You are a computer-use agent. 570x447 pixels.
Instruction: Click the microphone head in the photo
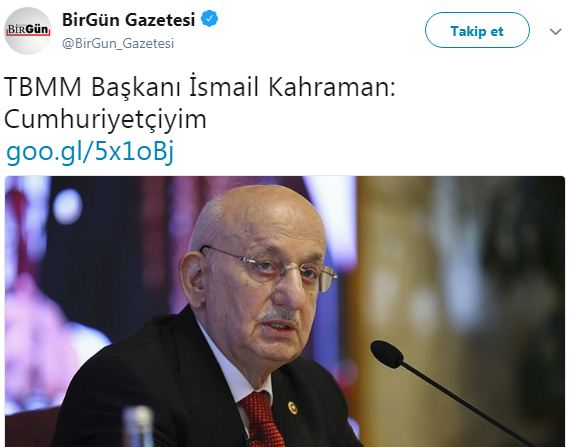tap(387, 354)
